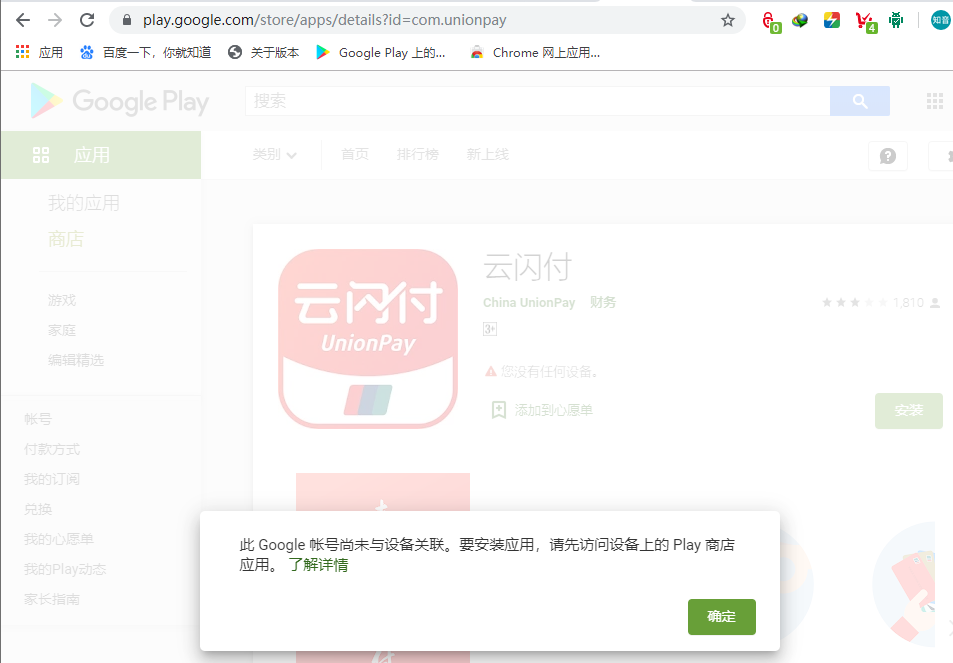Click the colorful lightning extension icon
Screen dimensions: 953x663
click(831, 21)
